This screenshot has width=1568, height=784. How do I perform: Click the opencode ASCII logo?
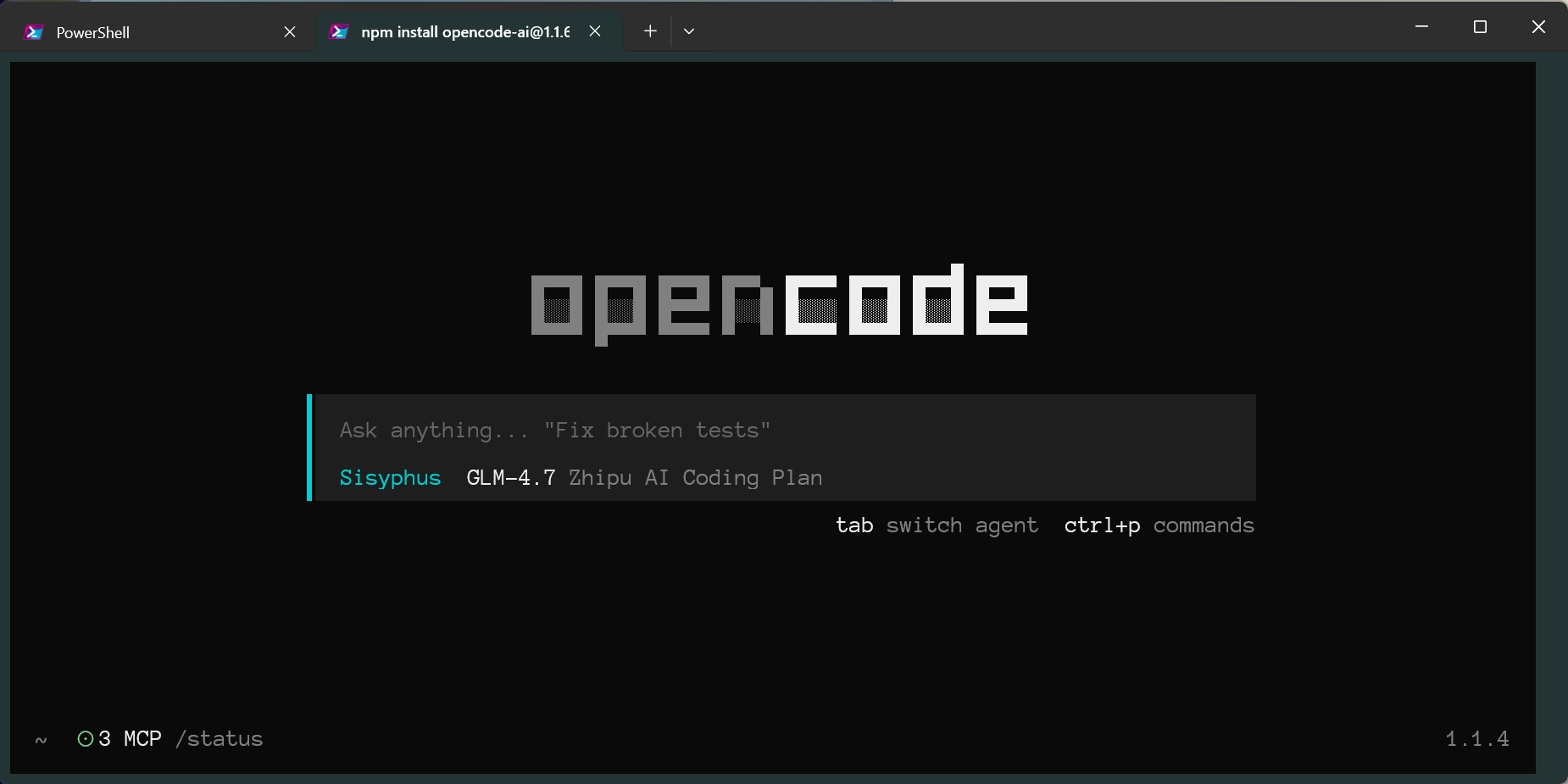click(778, 303)
